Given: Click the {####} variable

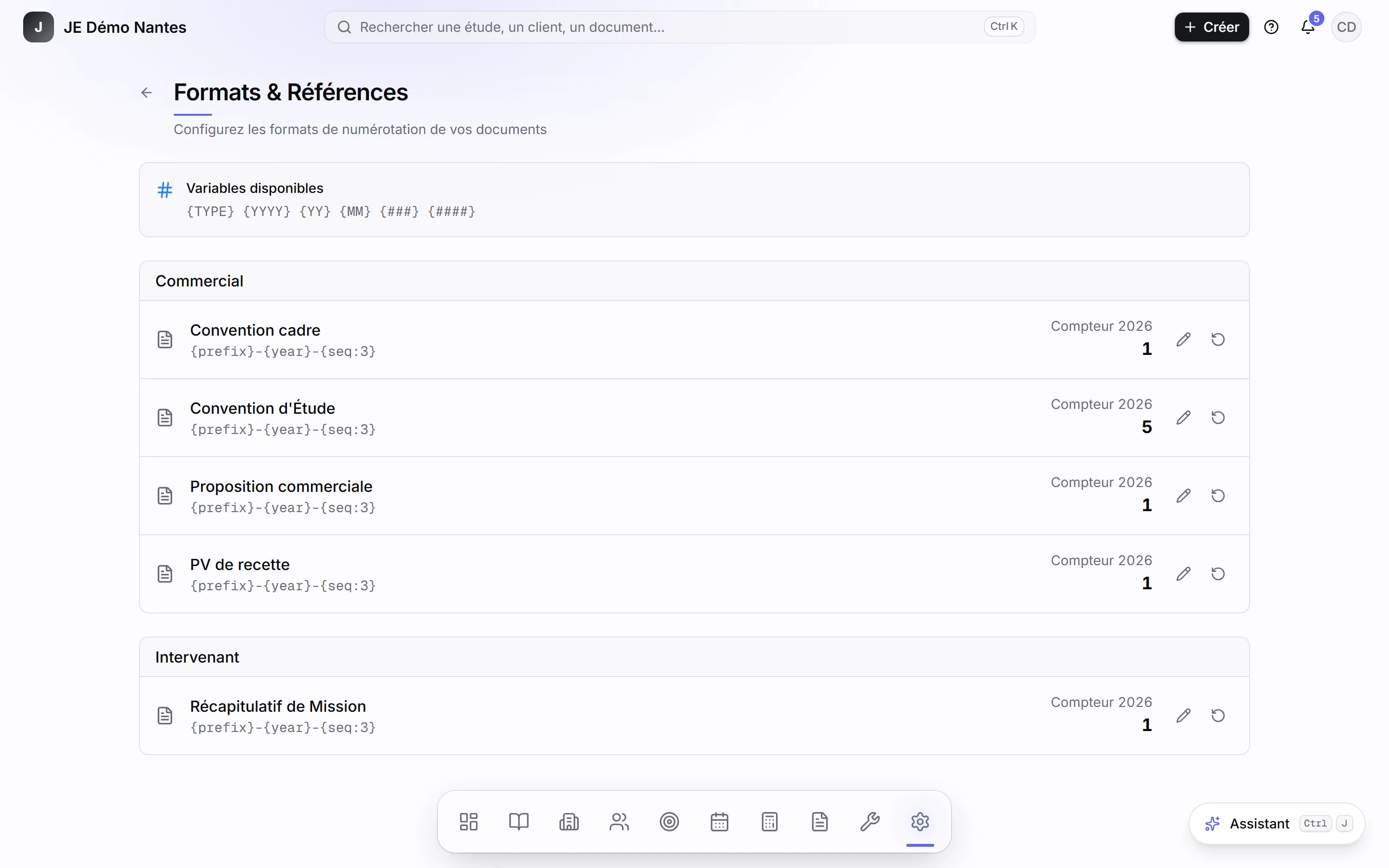Looking at the screenshot, I should pos(451,212).
